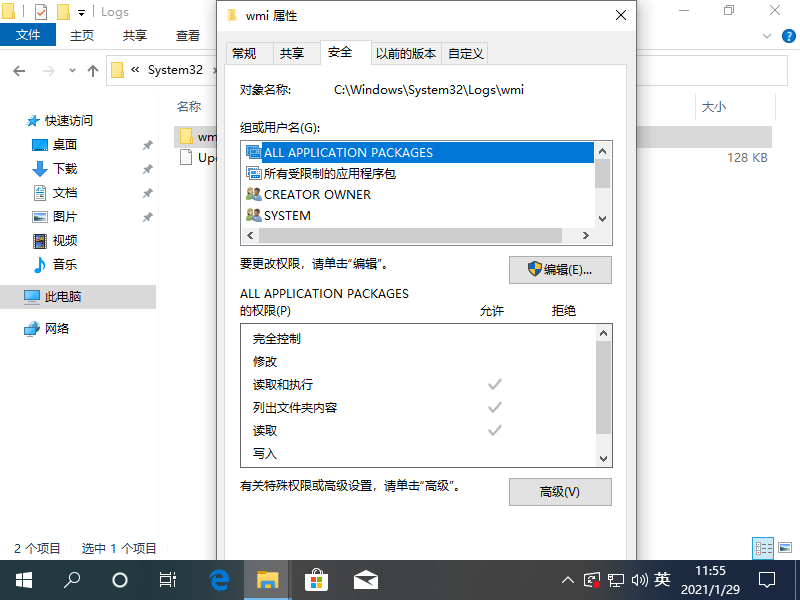Click the allow checkmark for 列出文件夹内容
Image resolution: width=800 pixels, height=600 pixels.
(494, 407)
